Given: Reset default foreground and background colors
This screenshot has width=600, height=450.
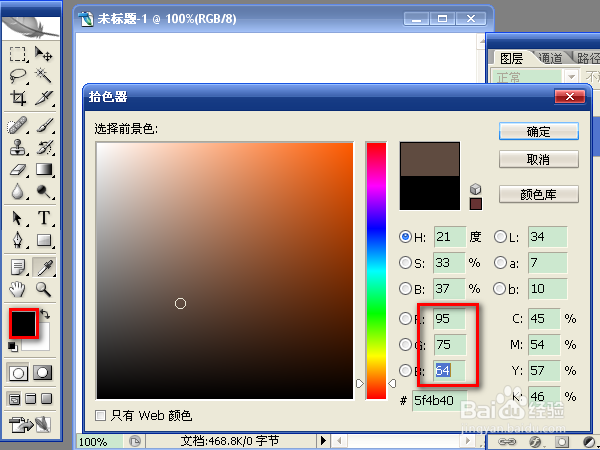Looking at the screenshot, I should [x=12, y=346].
